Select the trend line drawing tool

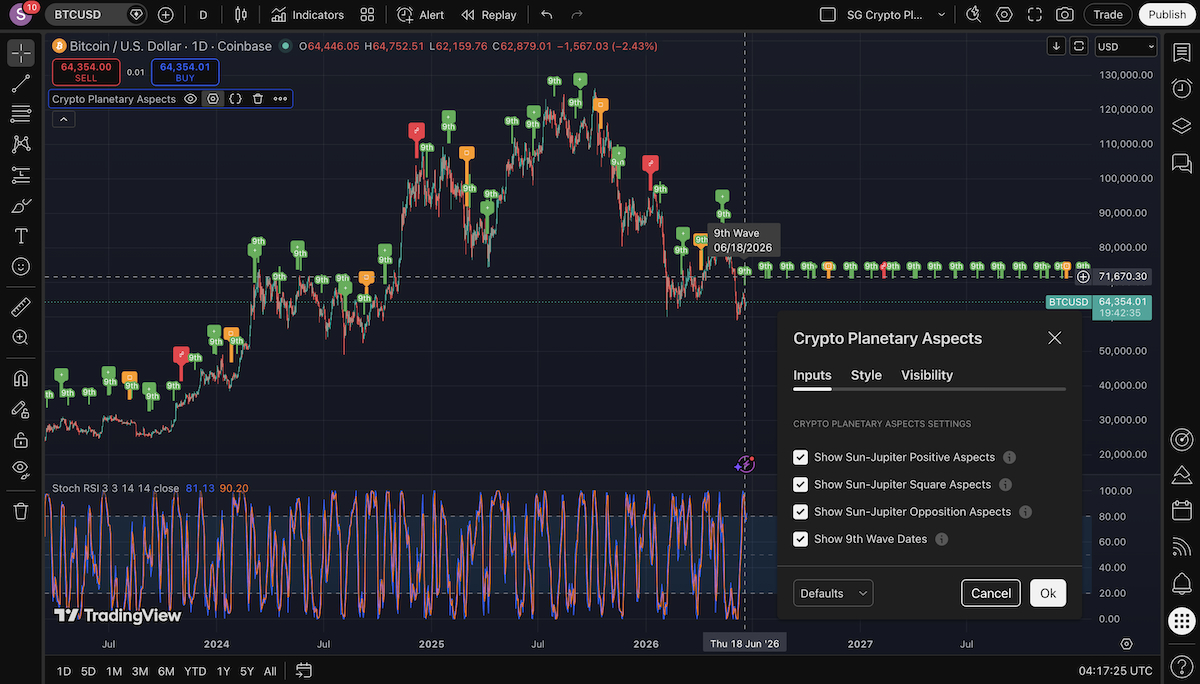(x=20, y=84)
